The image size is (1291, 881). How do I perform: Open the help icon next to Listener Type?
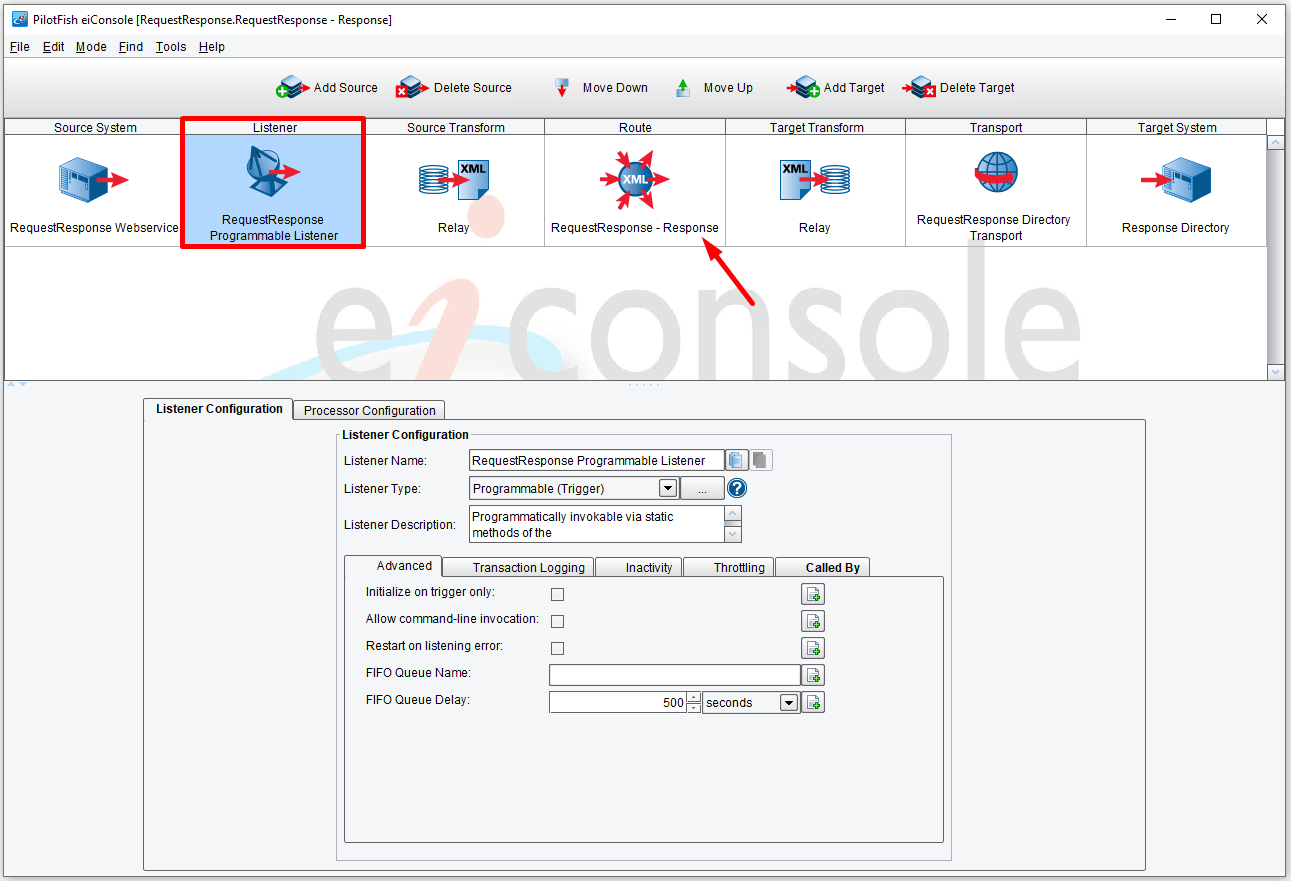[737, 489]
